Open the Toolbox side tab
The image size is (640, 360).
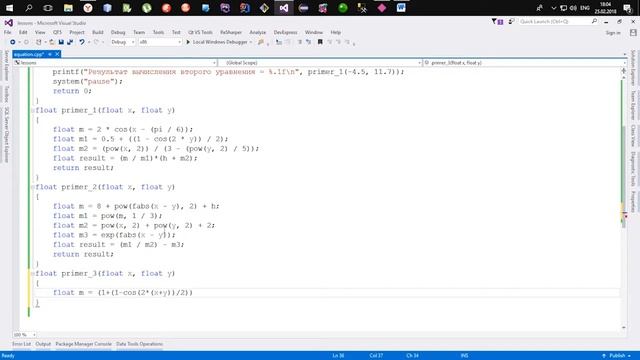point(7,94)
